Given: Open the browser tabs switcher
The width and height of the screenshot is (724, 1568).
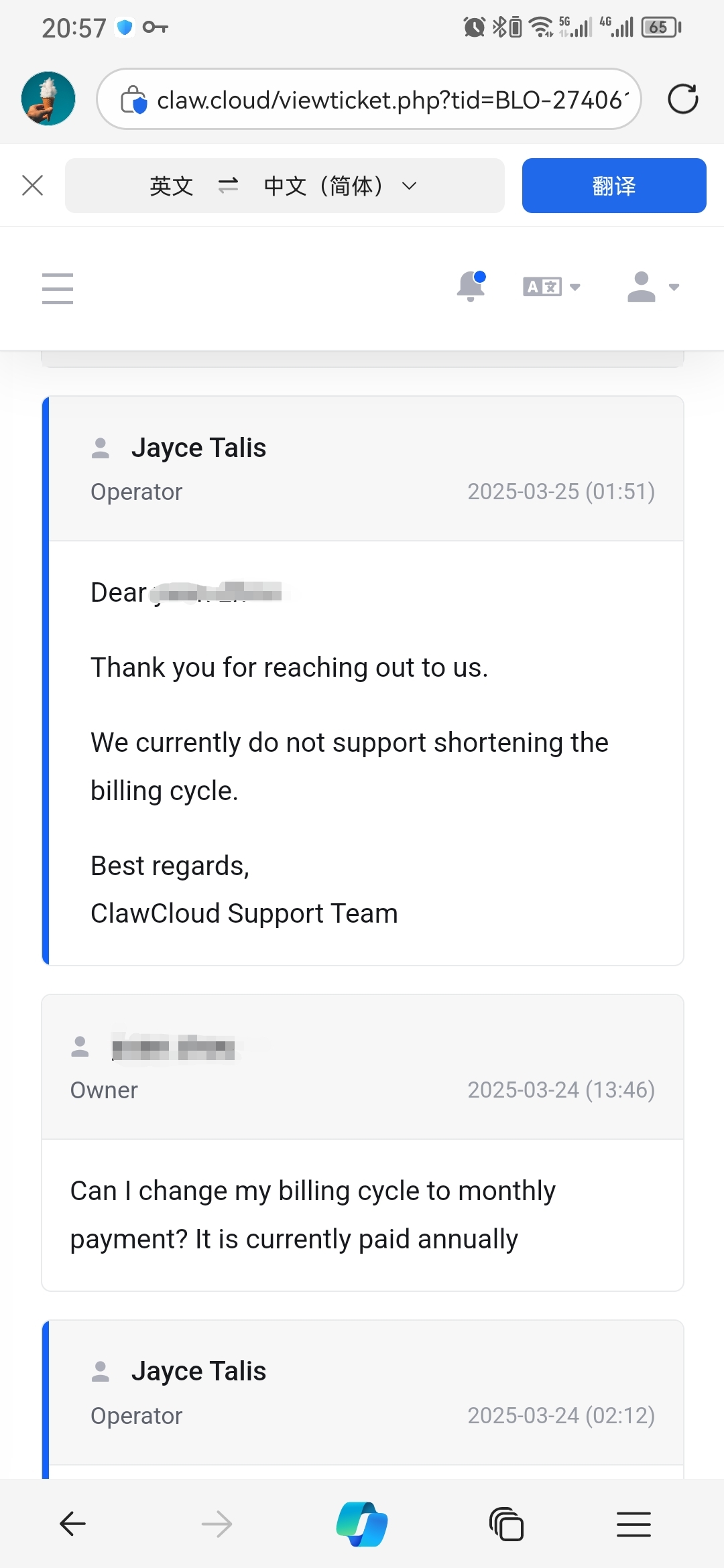Looking at the screenshot, I should (506, 1524).
